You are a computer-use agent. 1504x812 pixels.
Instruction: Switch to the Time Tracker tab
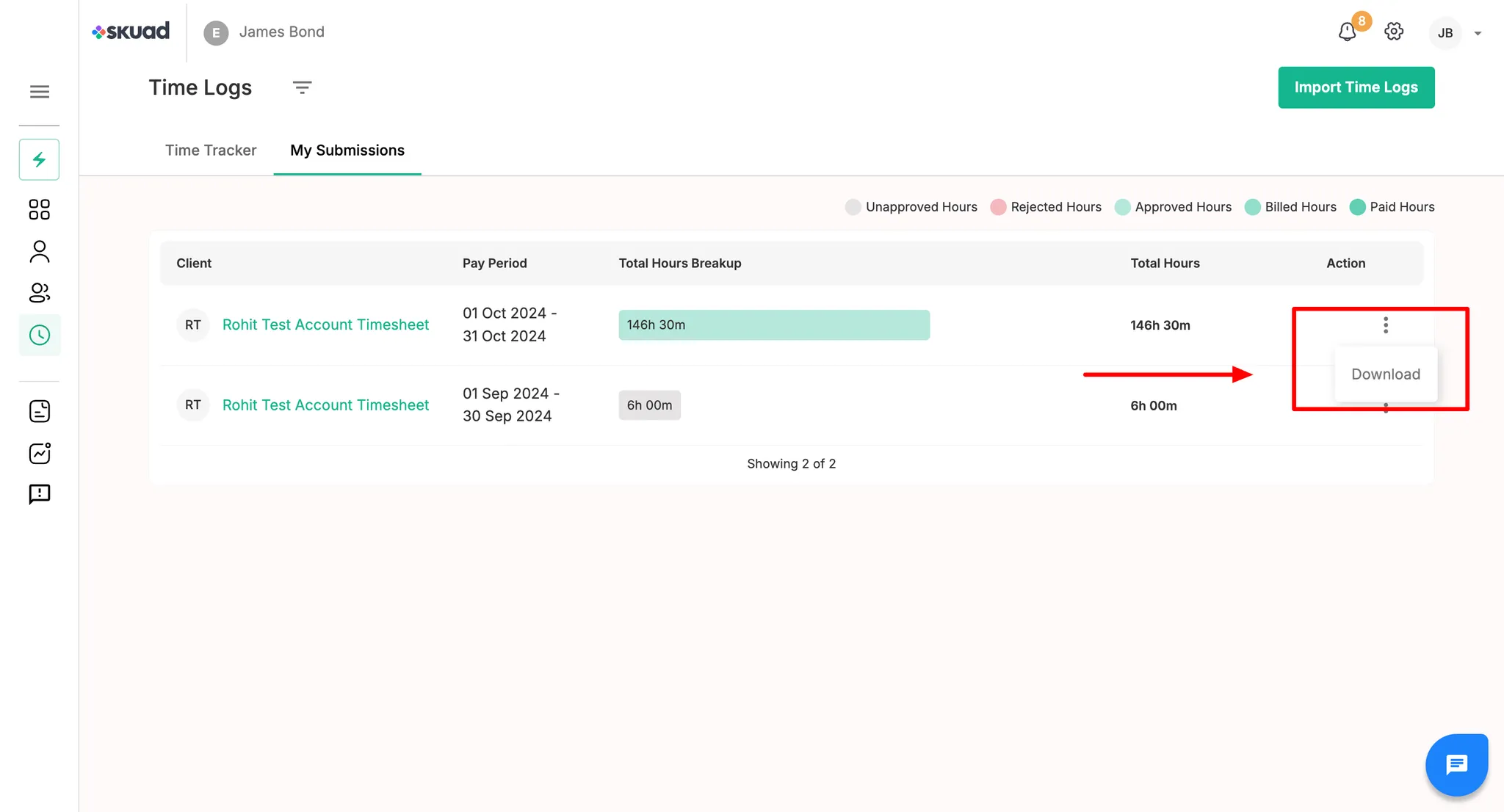[211, 151]
